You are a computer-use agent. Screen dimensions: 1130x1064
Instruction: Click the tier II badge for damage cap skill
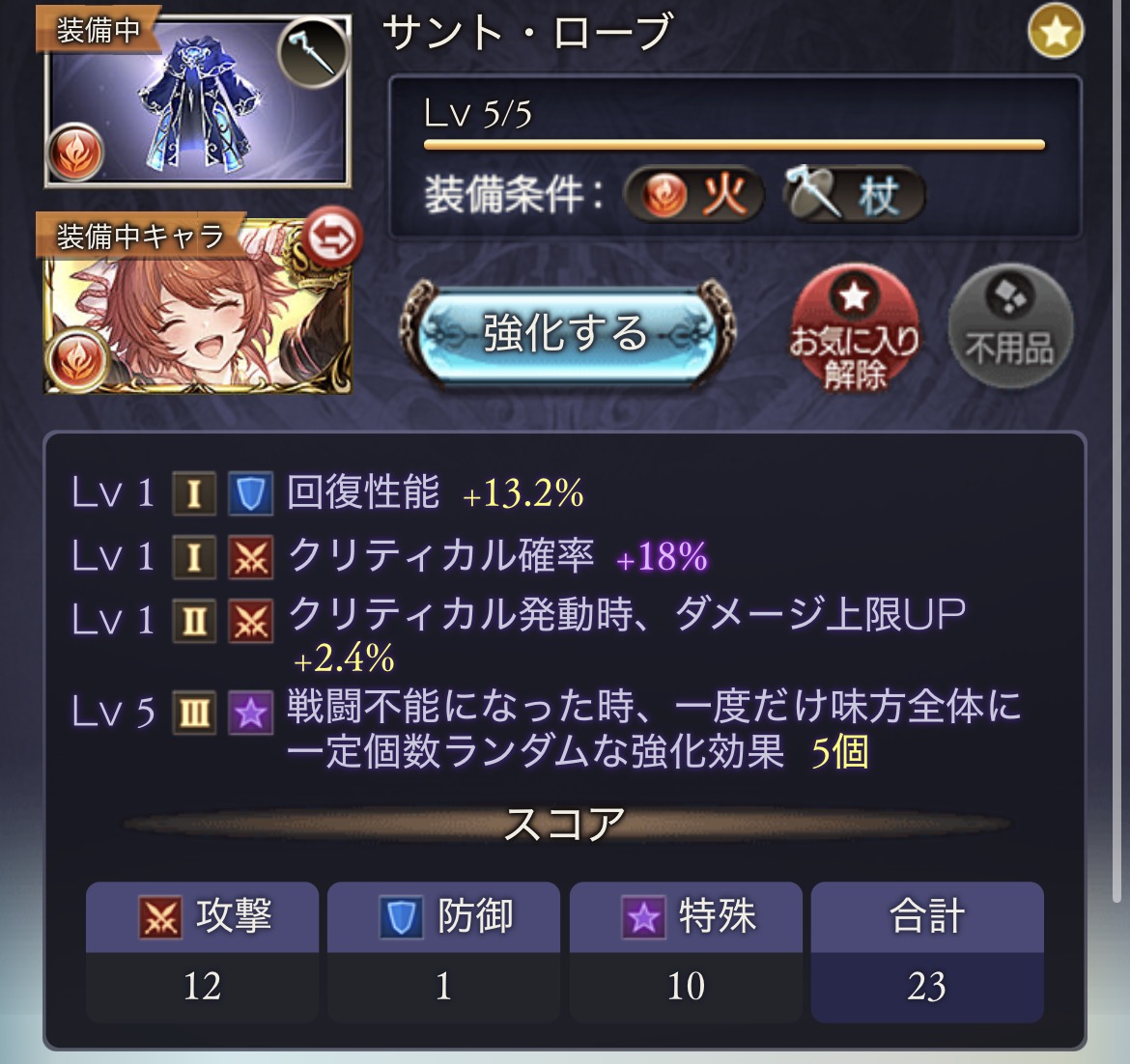point(194,621)
